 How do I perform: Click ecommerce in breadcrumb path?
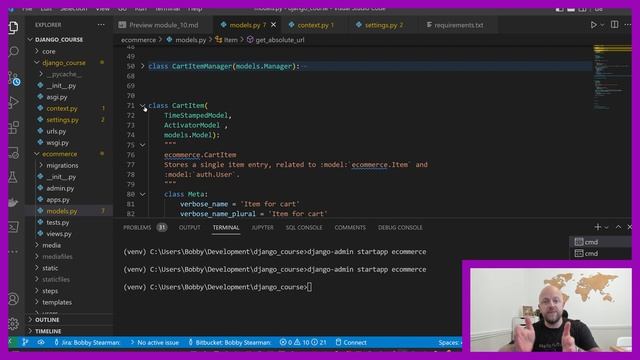pyautogui.click(x=138, y=40)
